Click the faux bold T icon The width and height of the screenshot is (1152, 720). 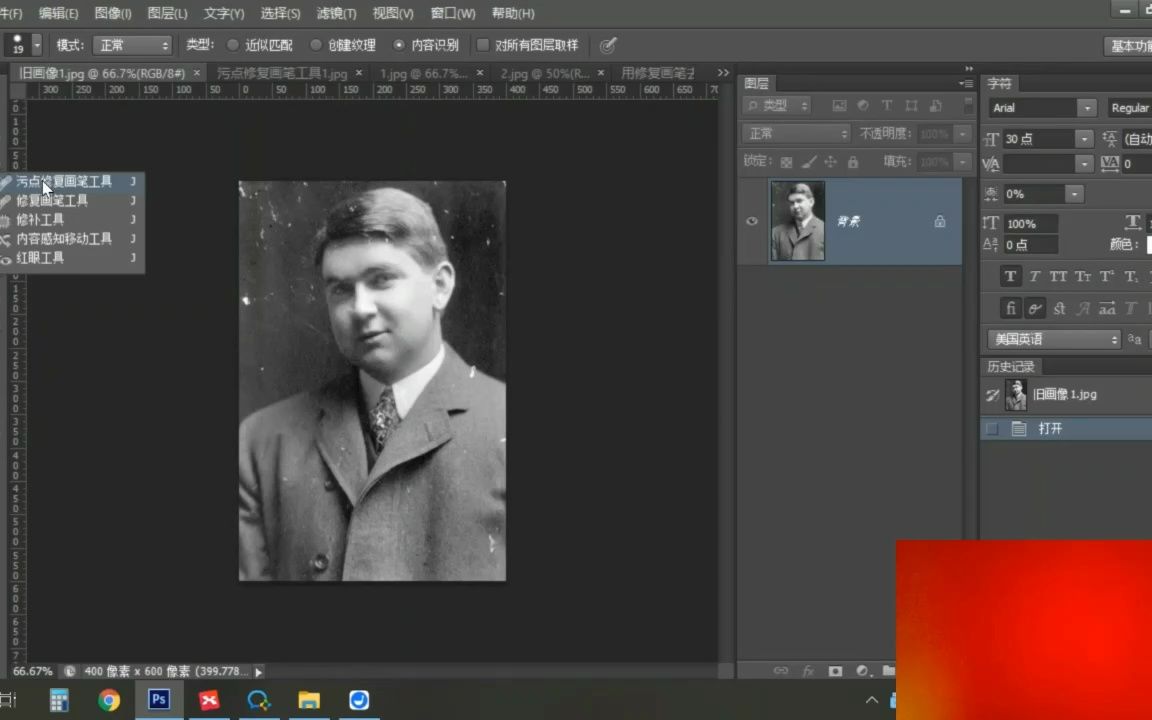pos(1010,277)
